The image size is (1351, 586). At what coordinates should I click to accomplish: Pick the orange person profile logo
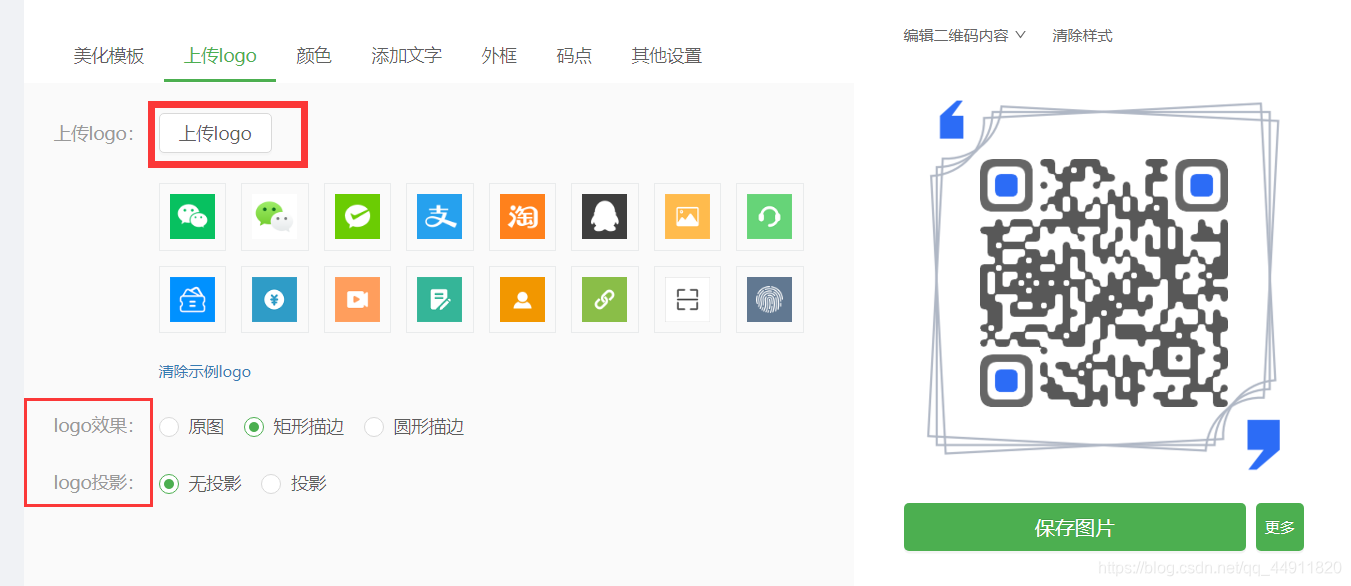pyautogui.click(x=522, y=299)
